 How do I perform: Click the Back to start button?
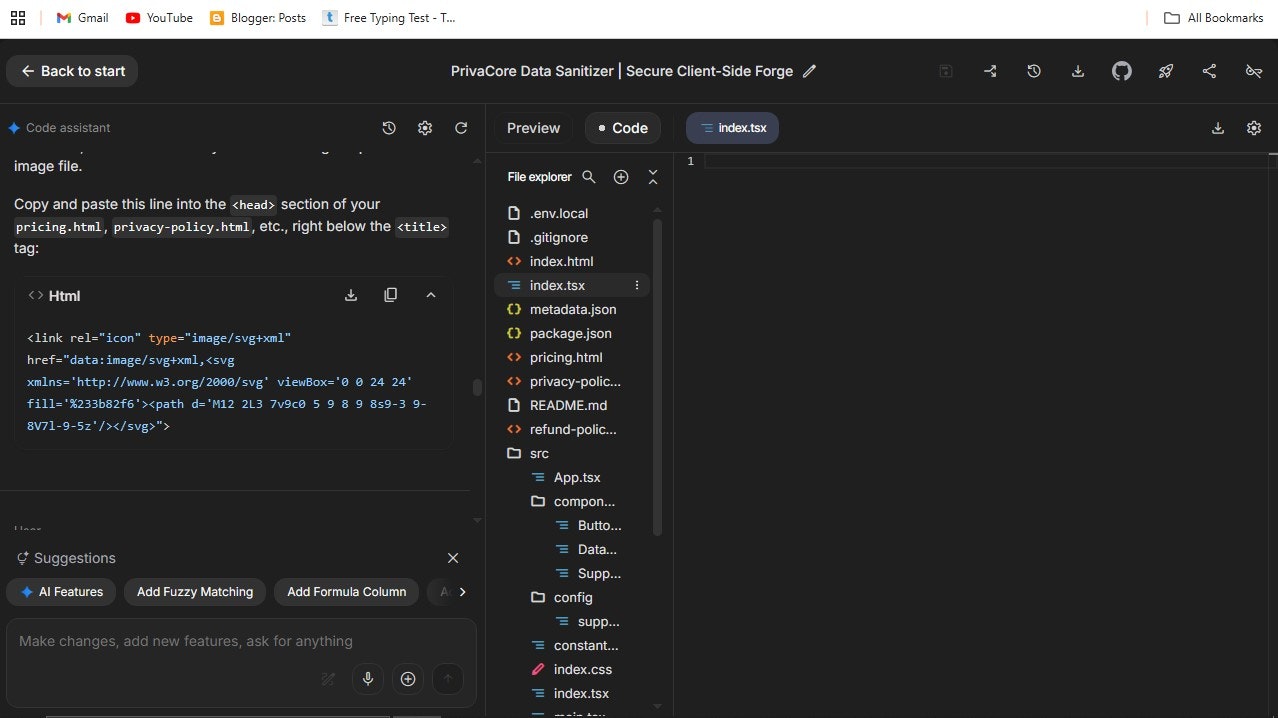coord(72,71)
